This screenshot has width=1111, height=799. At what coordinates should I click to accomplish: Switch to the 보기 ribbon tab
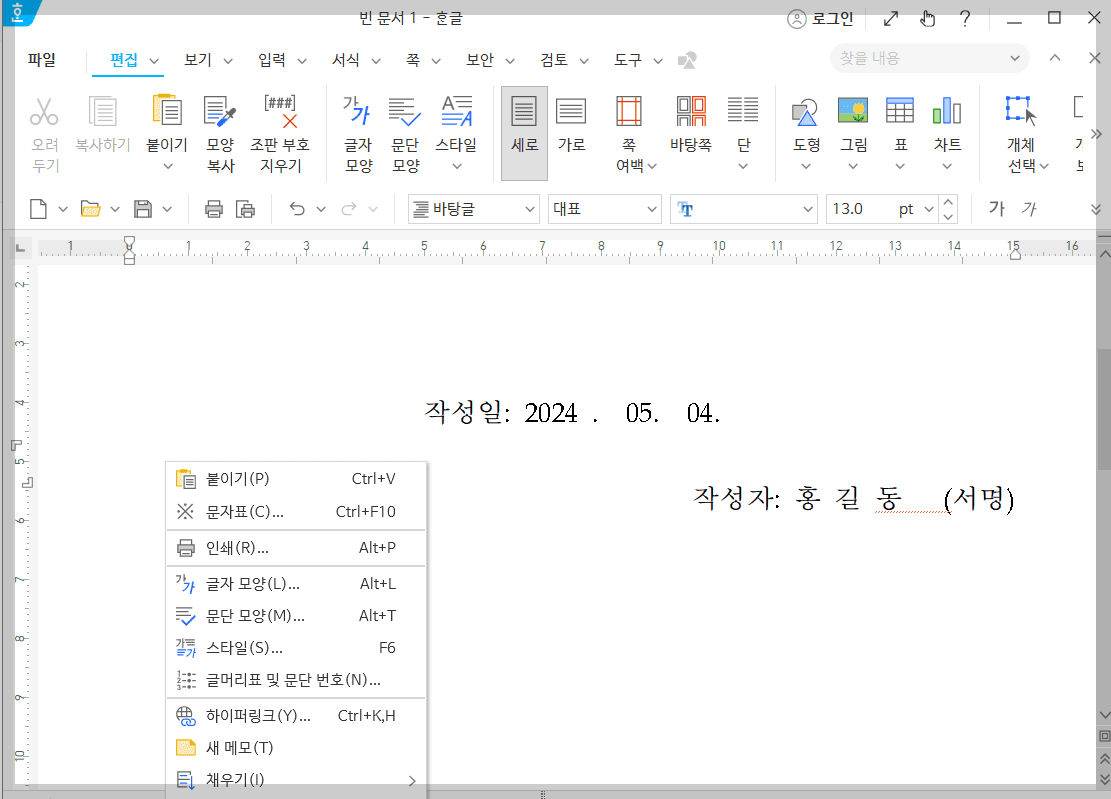197,59
